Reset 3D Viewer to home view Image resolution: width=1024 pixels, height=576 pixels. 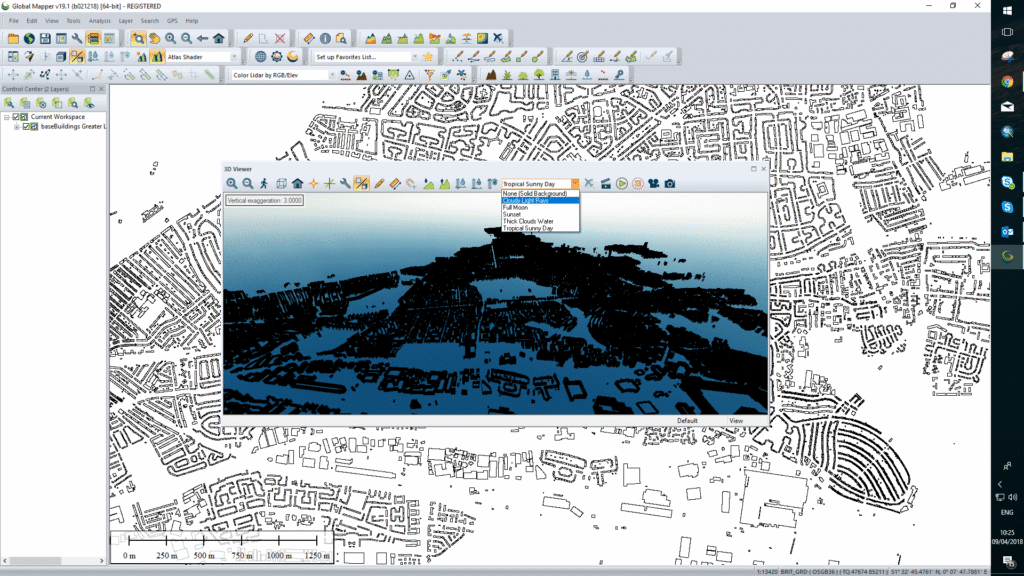298,184
